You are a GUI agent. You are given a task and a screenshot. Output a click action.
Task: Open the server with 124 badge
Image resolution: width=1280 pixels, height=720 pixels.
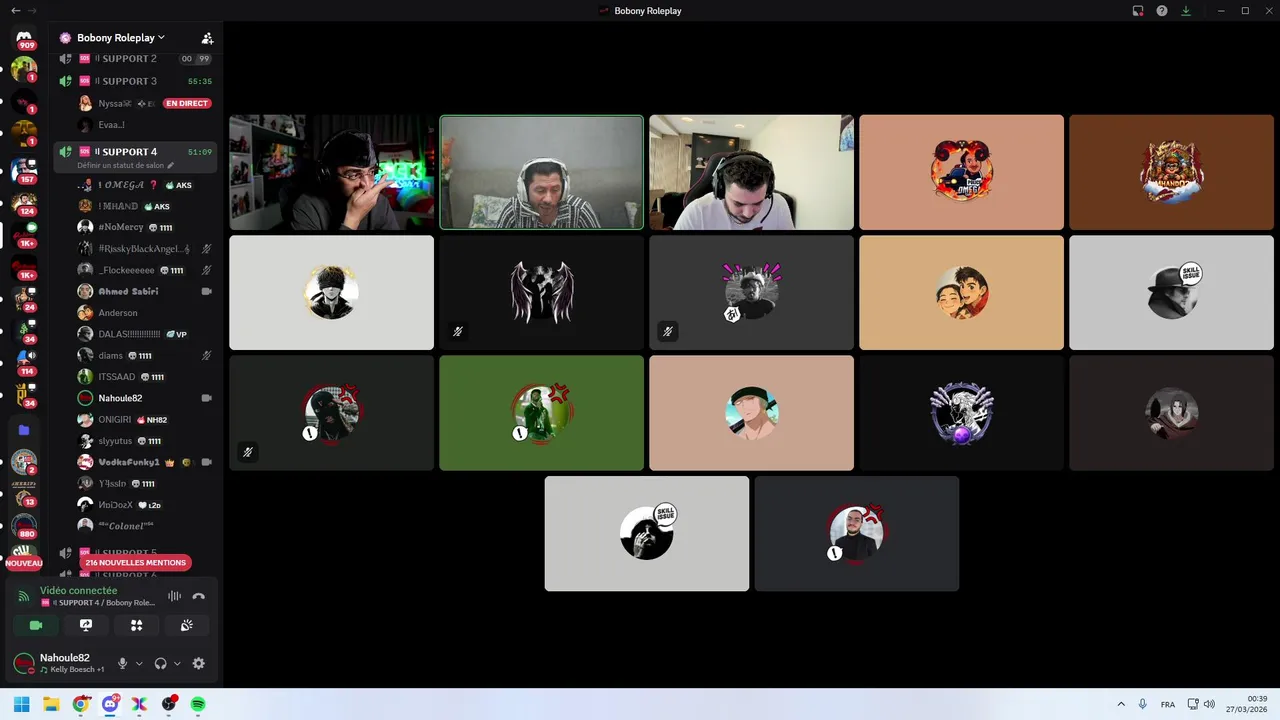pyautogui.click(x=24, y=203)
